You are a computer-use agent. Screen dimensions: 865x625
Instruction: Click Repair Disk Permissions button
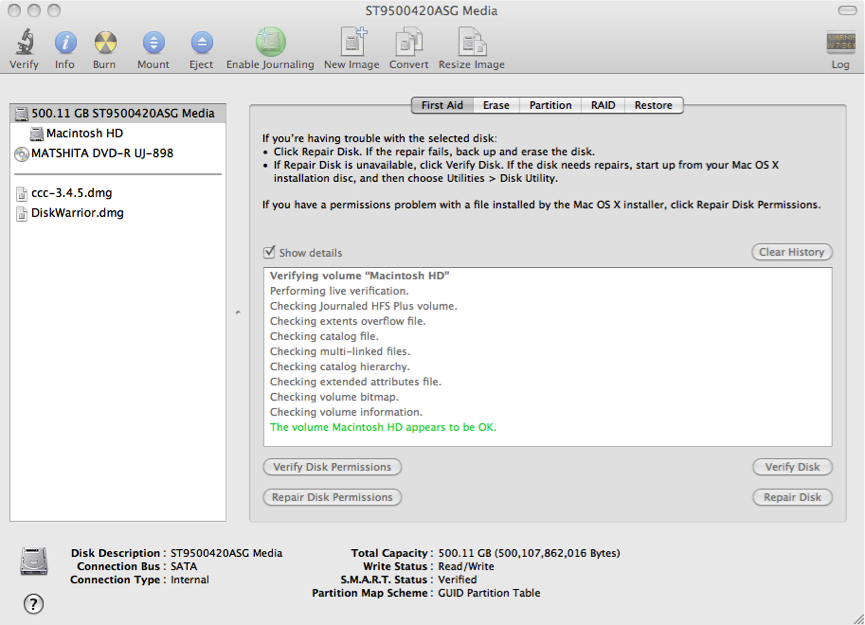(332, 497)
